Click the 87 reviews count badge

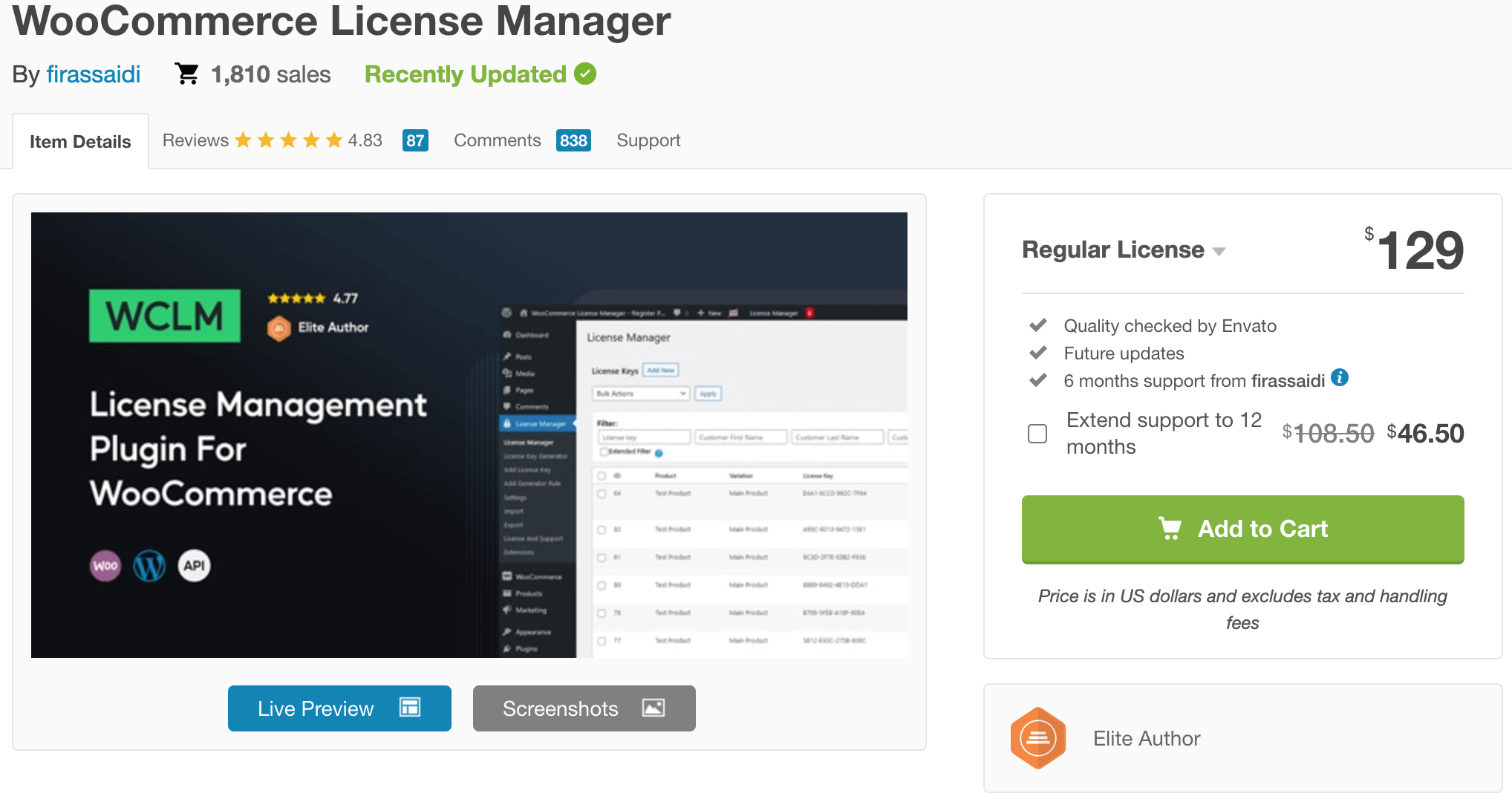[x=415, y=140]
